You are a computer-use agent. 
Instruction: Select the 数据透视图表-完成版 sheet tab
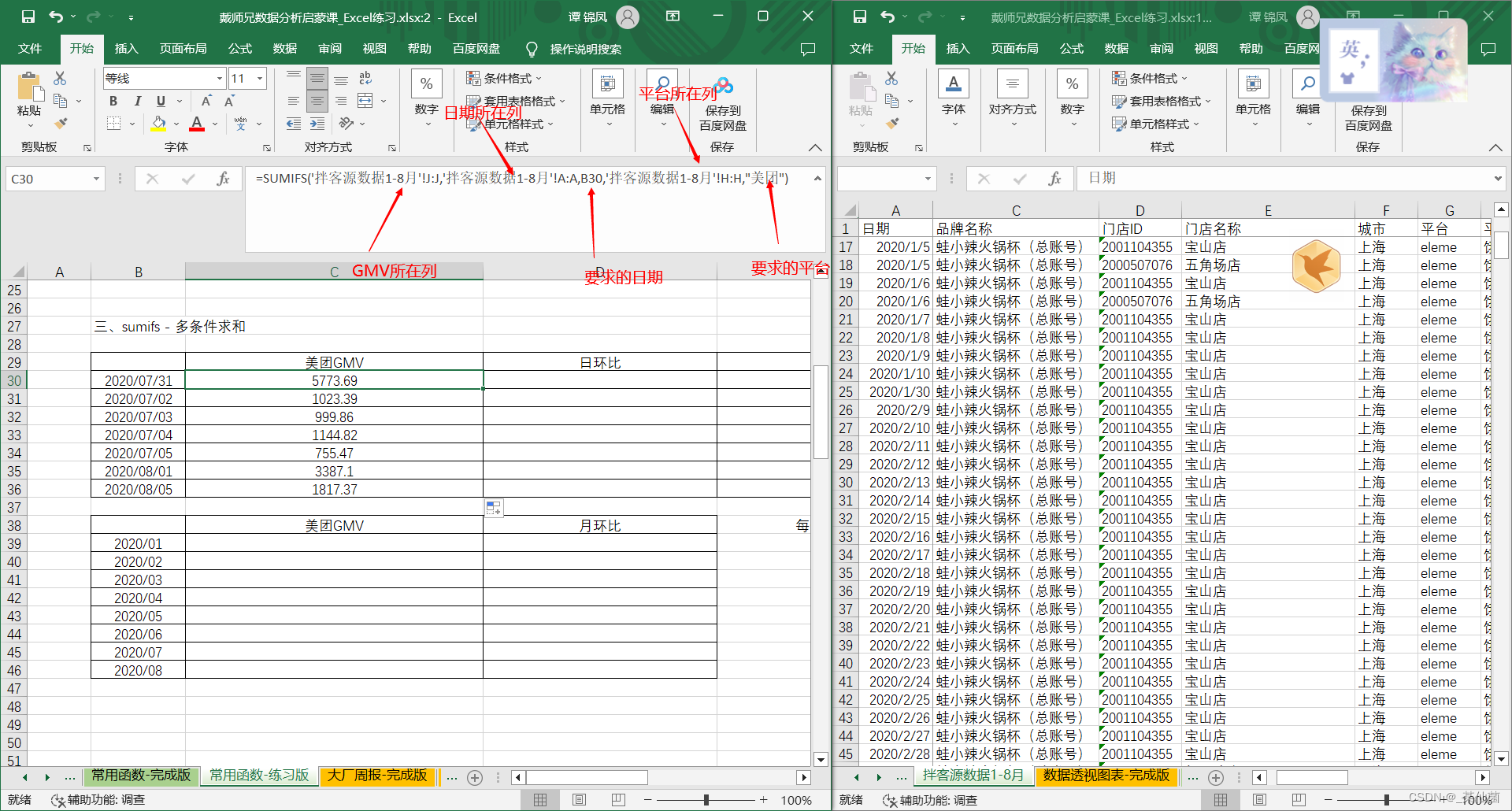(1106, 776)
